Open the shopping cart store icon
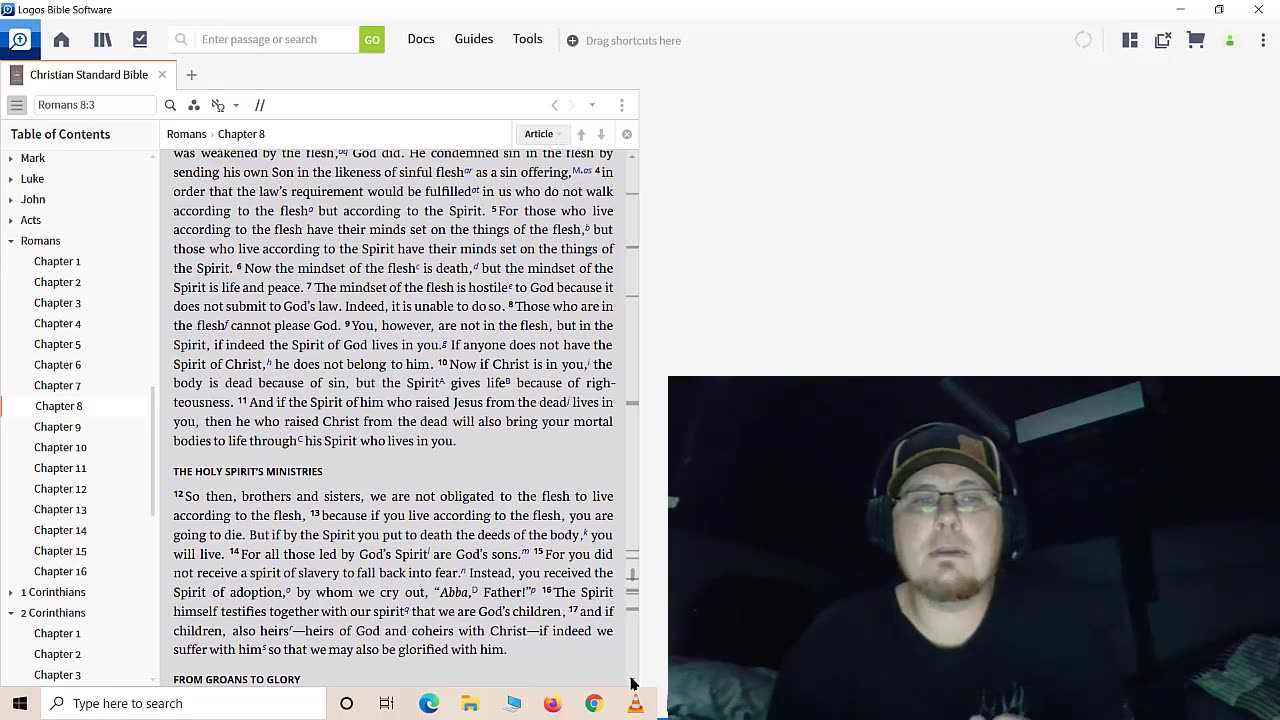This screenshot has height=720, width=1280. tap(1196, 40)
